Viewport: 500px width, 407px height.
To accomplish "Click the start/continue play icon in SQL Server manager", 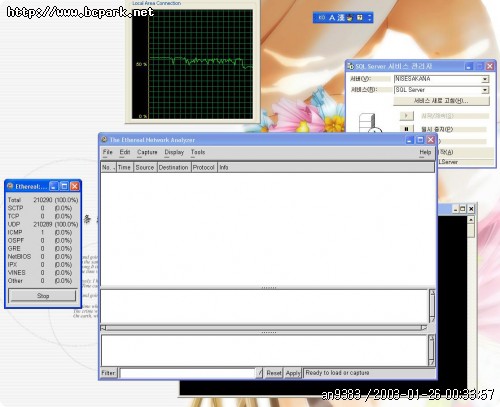I will coord(406,116).
